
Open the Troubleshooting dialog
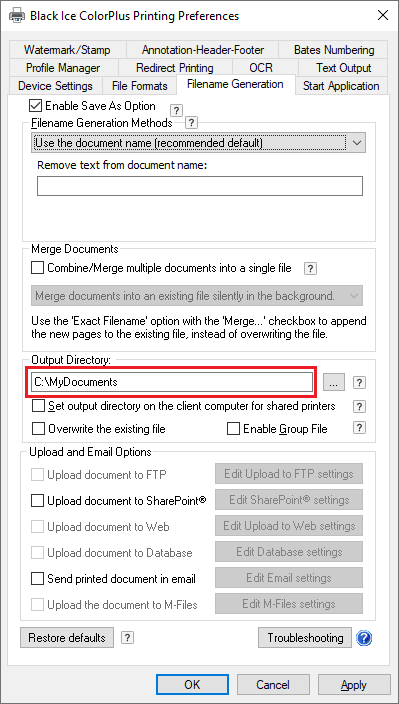305,638
